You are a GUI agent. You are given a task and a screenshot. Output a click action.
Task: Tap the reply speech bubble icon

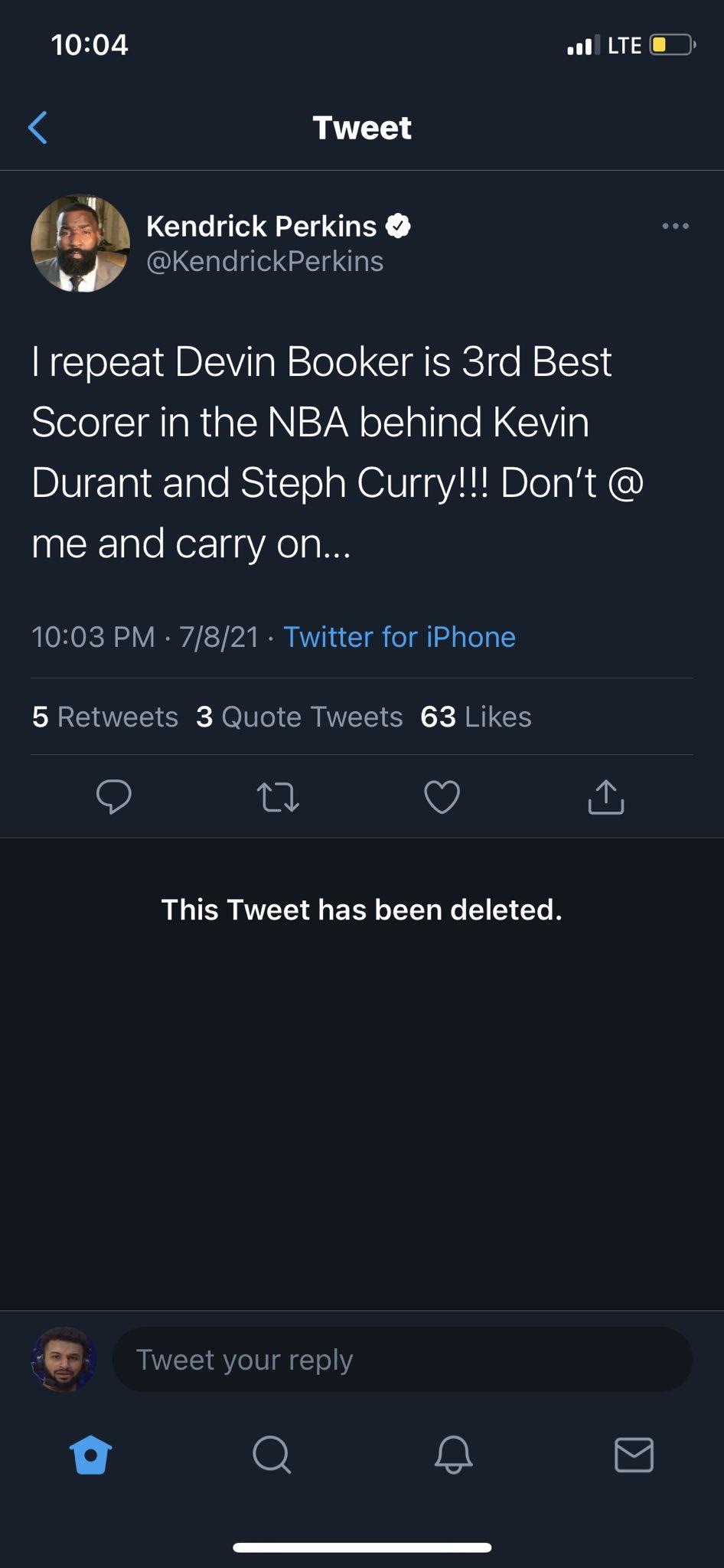114,796
